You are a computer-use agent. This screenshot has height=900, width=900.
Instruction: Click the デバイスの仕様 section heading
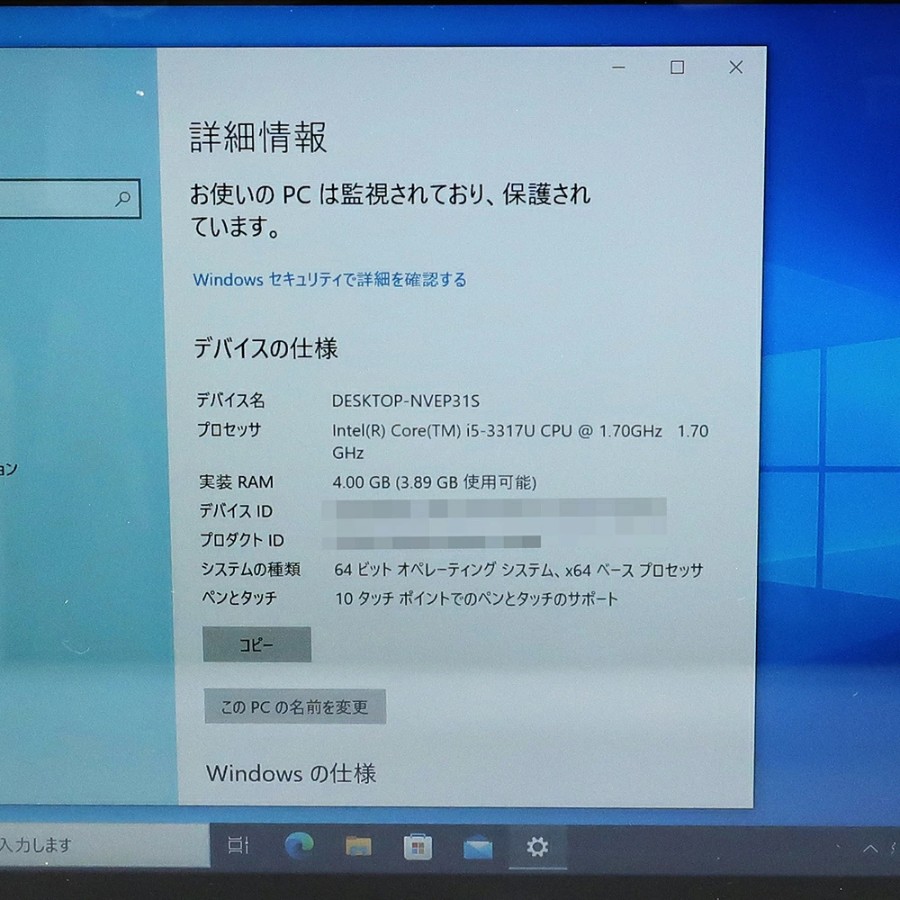(x=266, y=348)
